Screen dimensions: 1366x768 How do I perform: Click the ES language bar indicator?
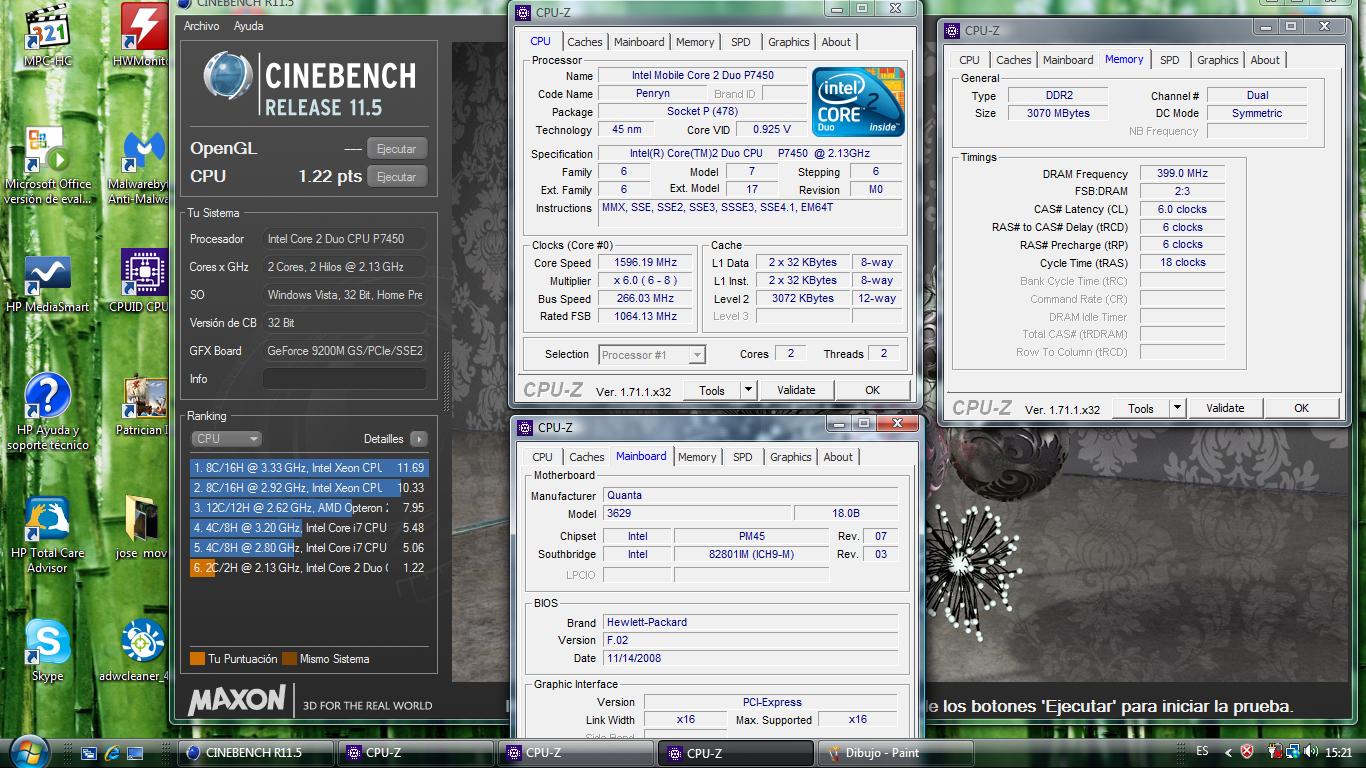click(1202, 752)
